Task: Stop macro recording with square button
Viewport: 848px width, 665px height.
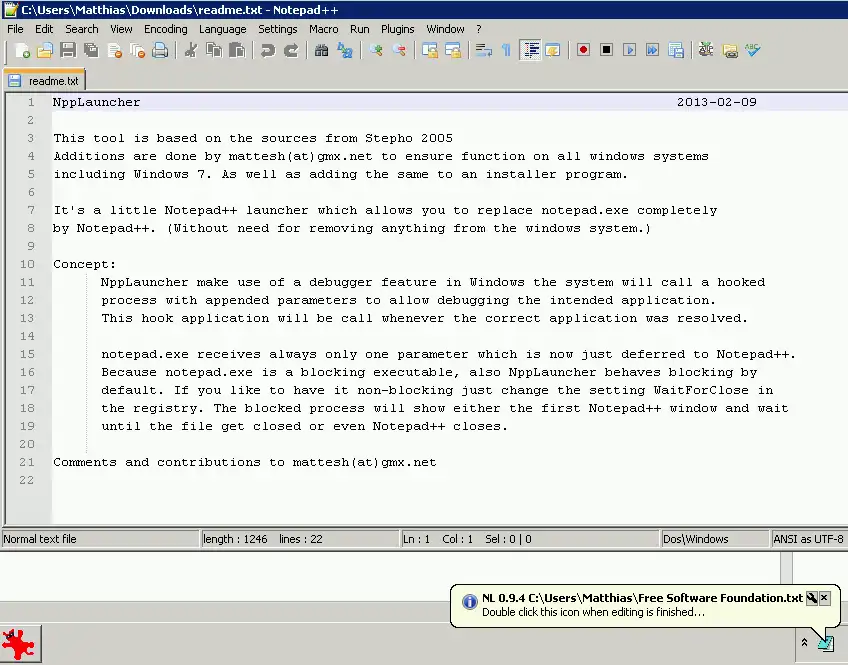Action: (606, 50)
